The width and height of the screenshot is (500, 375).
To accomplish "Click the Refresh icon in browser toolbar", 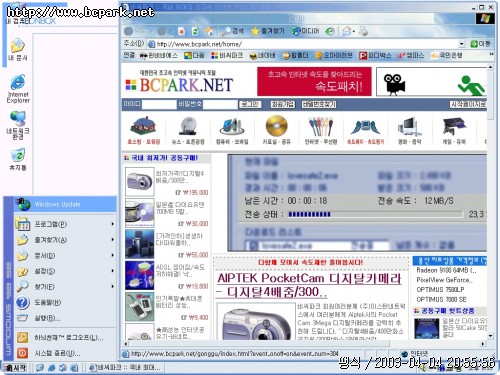I will point(195,31).
